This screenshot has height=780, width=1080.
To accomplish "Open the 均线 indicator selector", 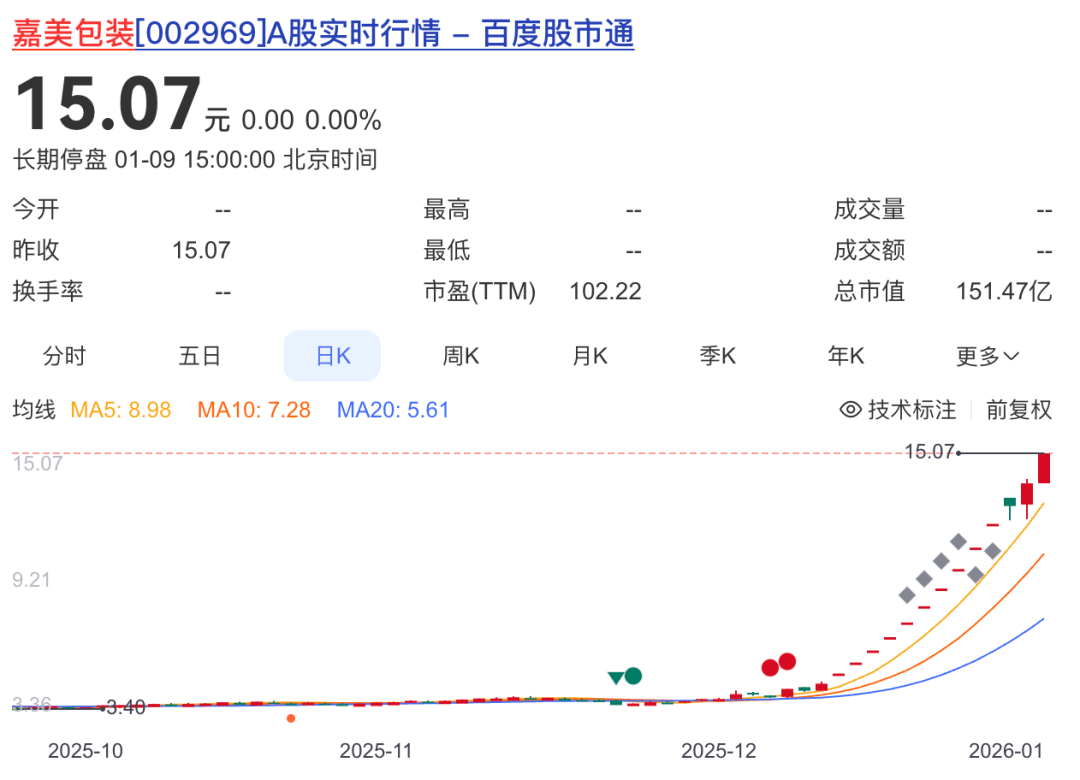I will tap(34, 410).
